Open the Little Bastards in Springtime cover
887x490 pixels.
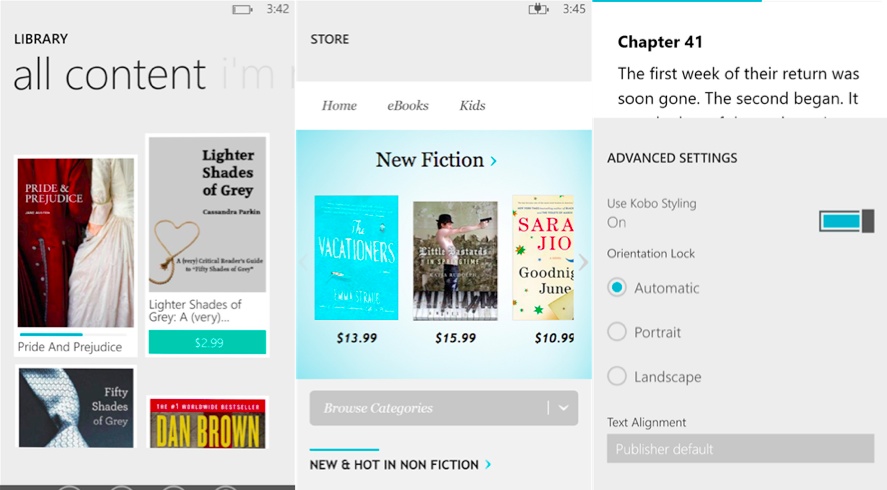pyautogui.click(x=455, y=261)
